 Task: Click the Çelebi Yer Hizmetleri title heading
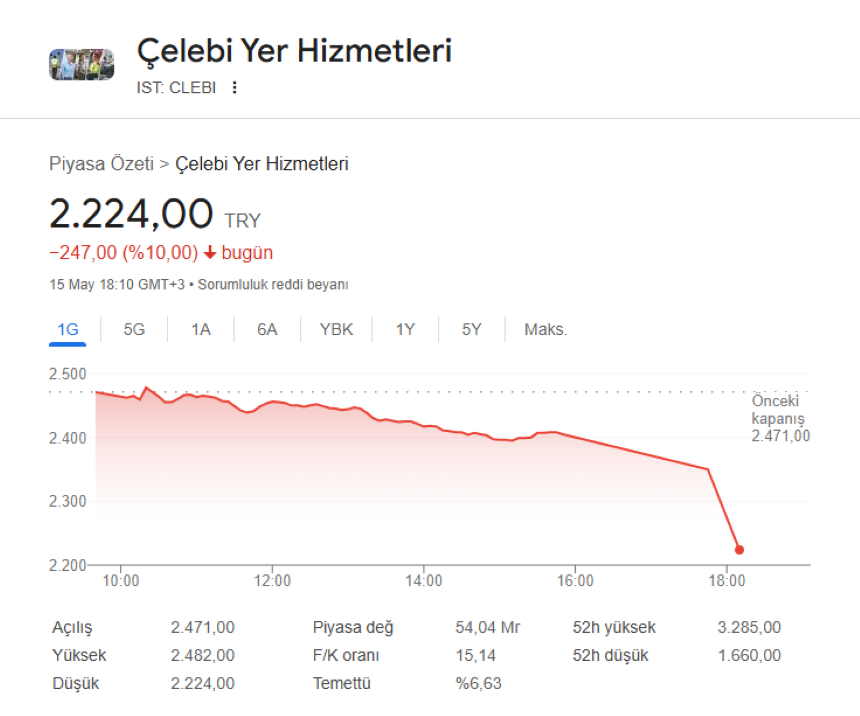(294, 50)
